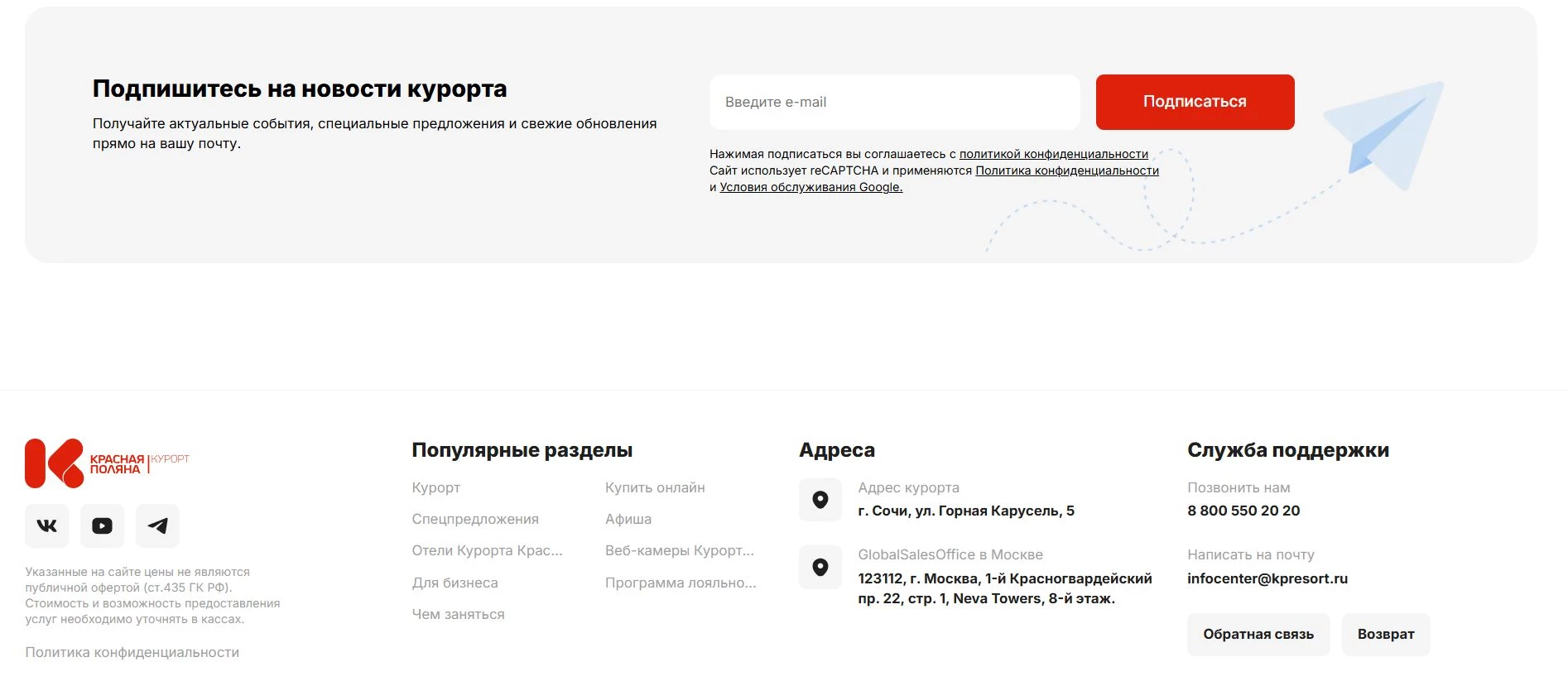Open the Для бизнеса link
This screenshot has height=686, width=1568.
click(x=455, y=583)
